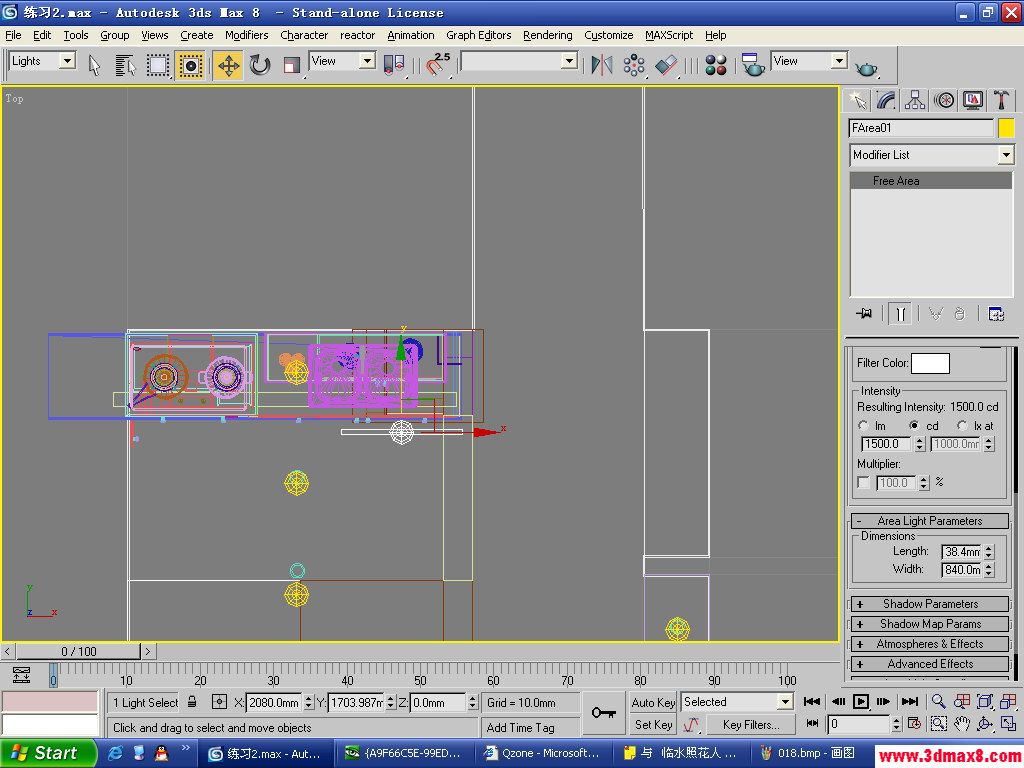
Task: Switch to the Display command panel tab
Action: pos(972,100)
